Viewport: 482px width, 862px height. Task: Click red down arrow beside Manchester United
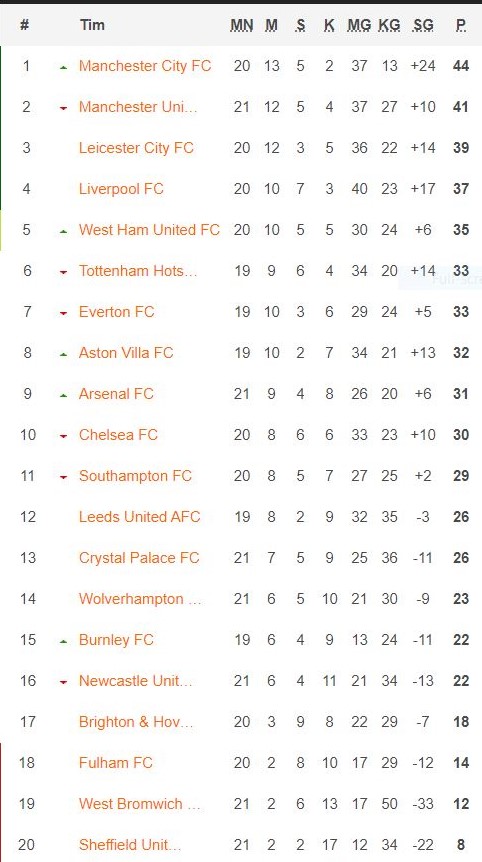[64, 108]
